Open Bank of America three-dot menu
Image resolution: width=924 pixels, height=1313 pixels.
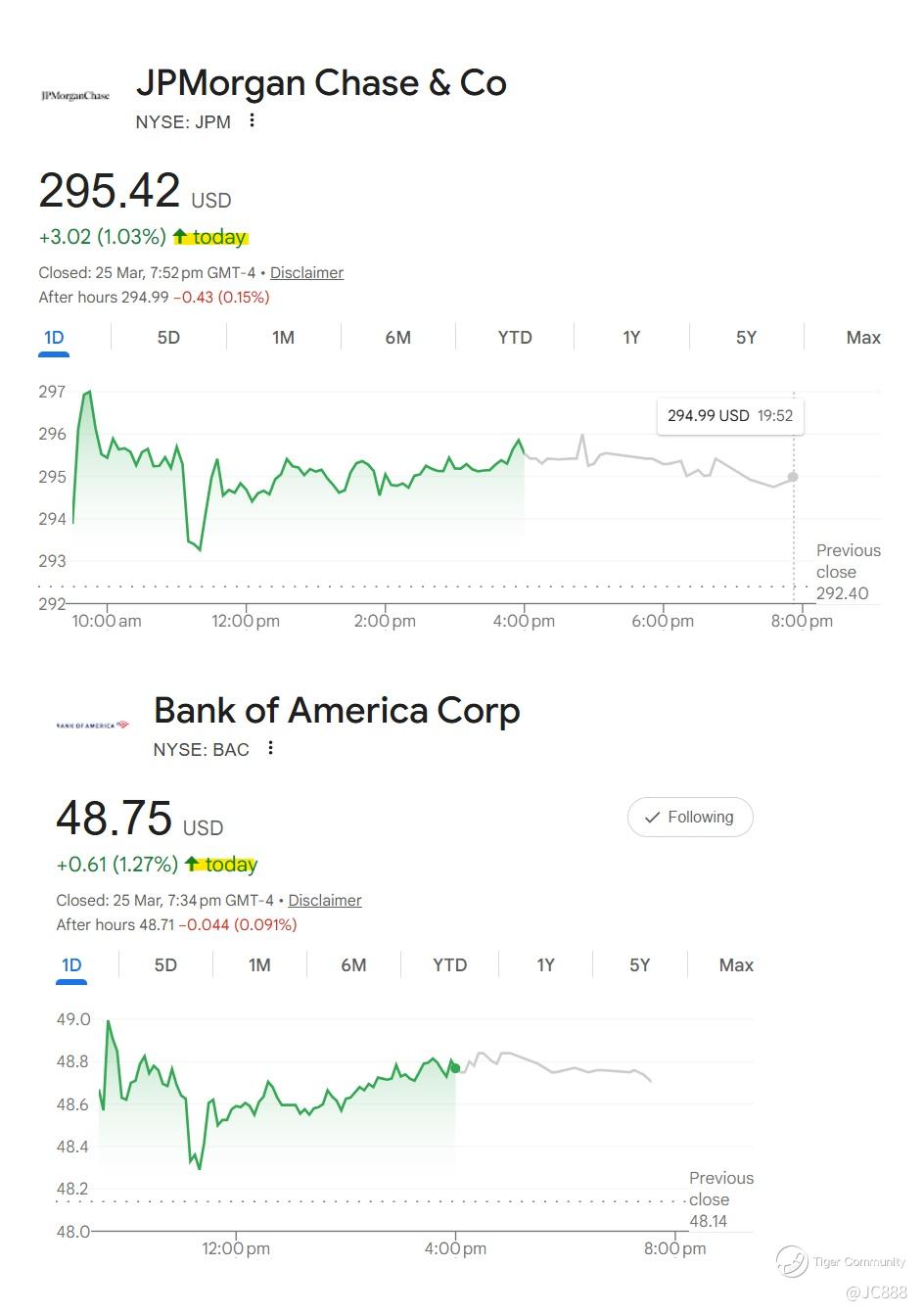click(x=271, y=748)
